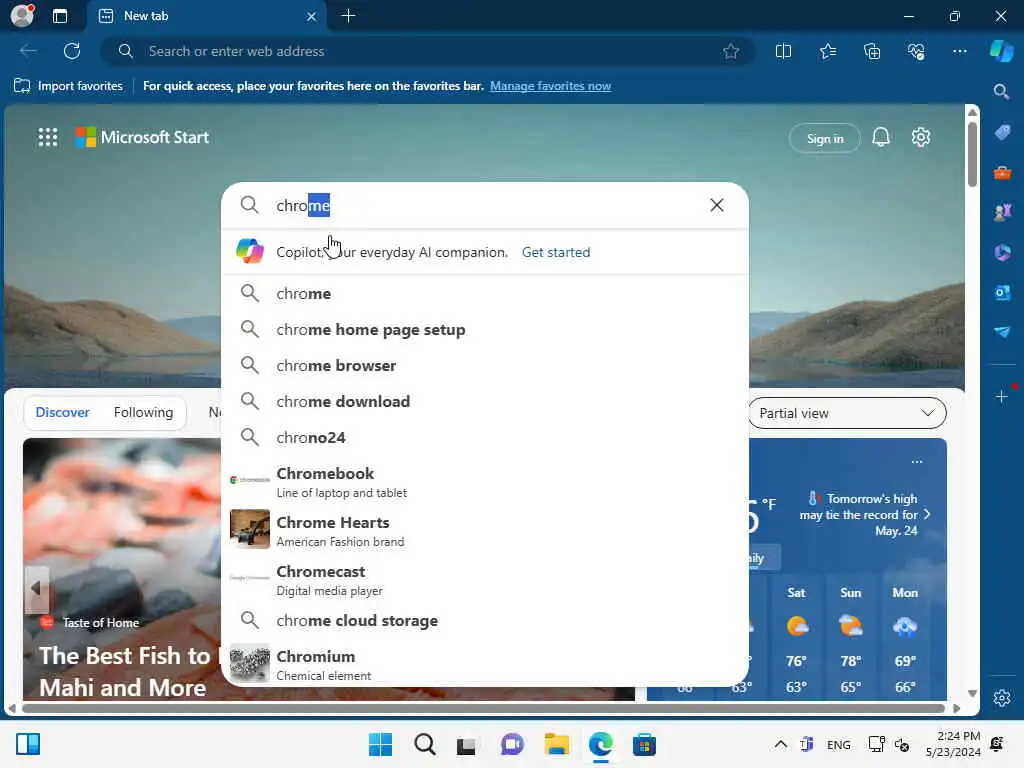This screenshot has height=768, width=1024.
Task: Select 'chrome cloud storage' suggestion
Action: point(485,620)
